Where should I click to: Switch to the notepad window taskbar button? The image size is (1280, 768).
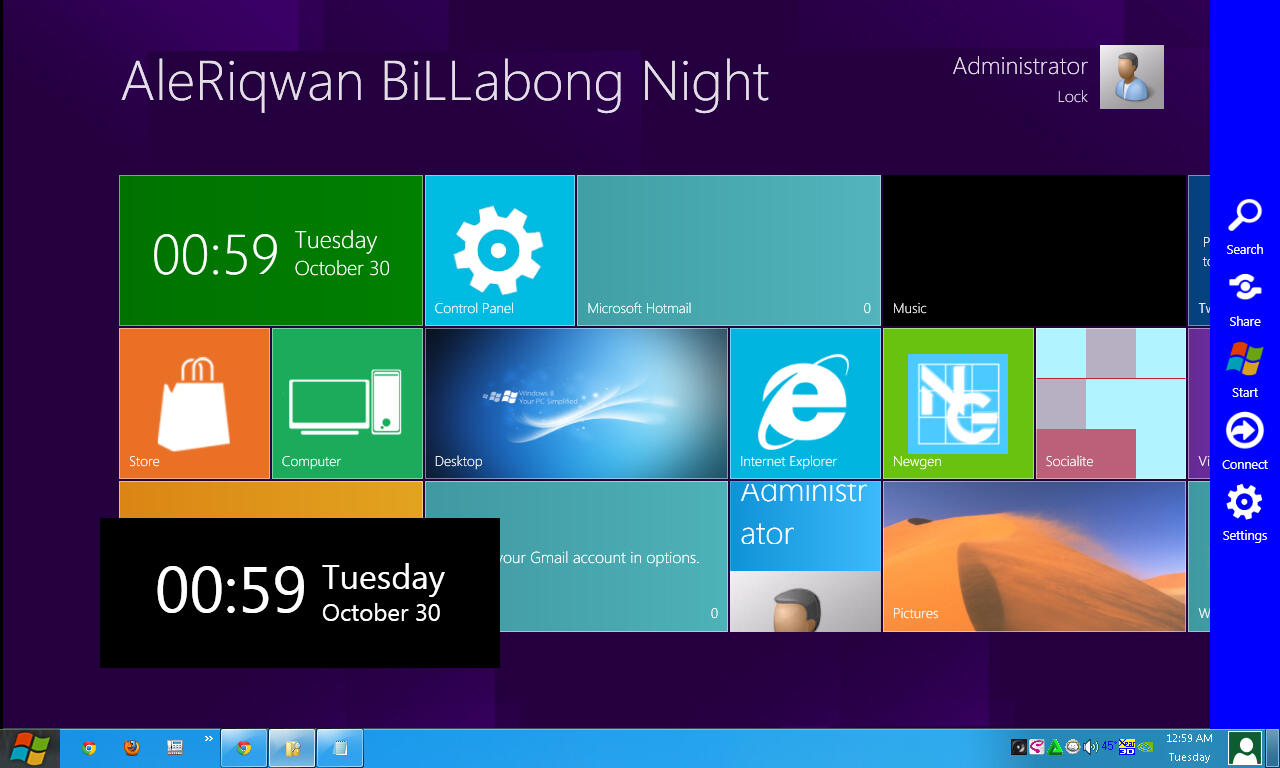340,748
